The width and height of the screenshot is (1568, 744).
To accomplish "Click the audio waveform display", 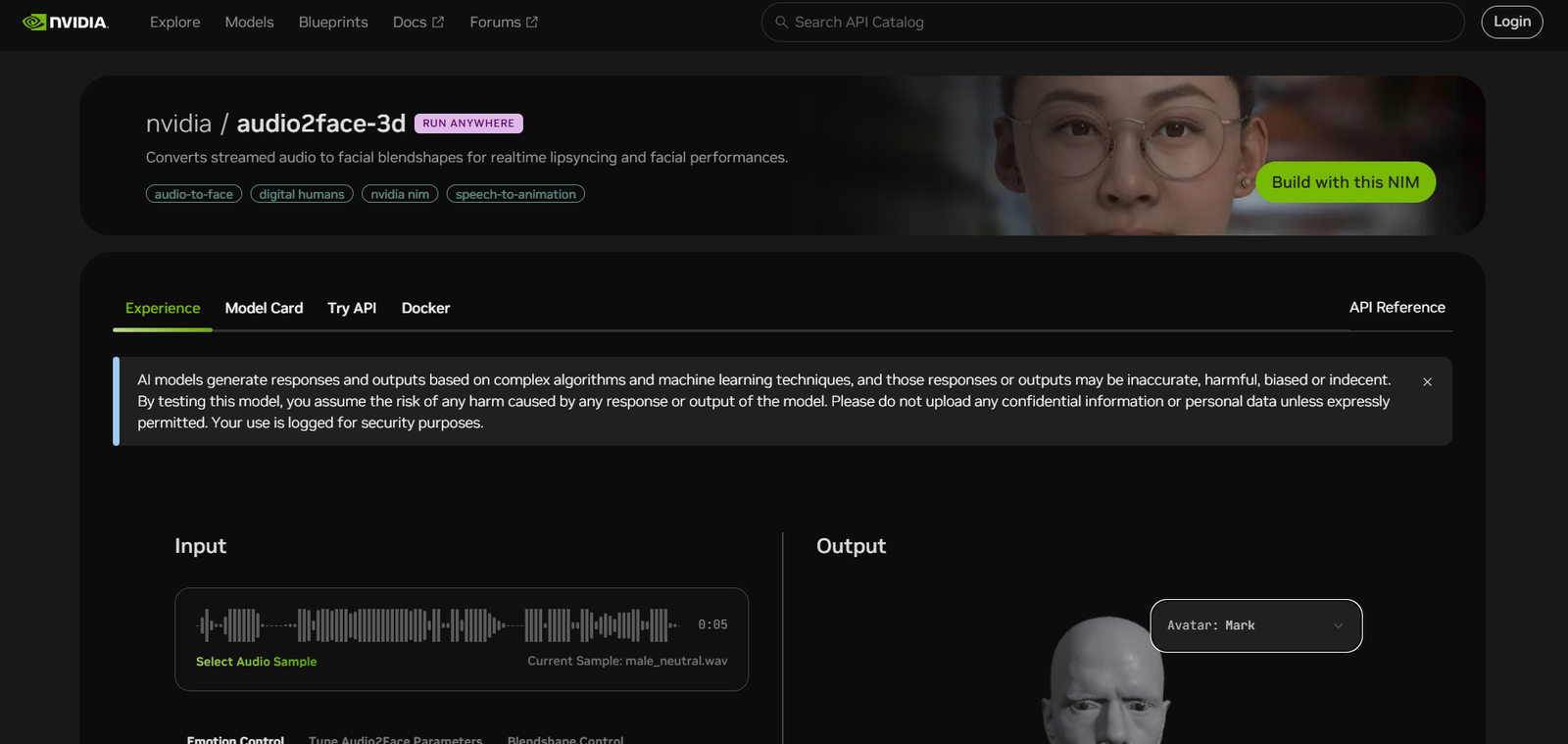I will tap(438, 624).
